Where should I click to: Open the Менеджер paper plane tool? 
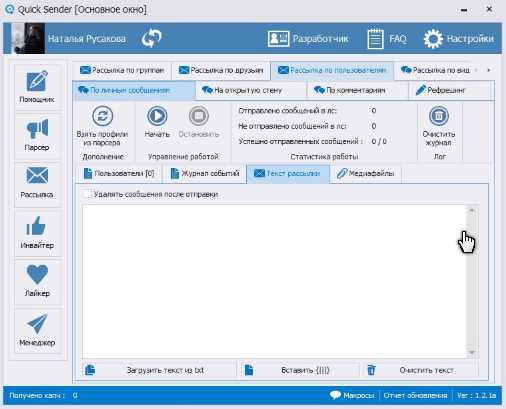pyautogui.click(x=37, y=330)
